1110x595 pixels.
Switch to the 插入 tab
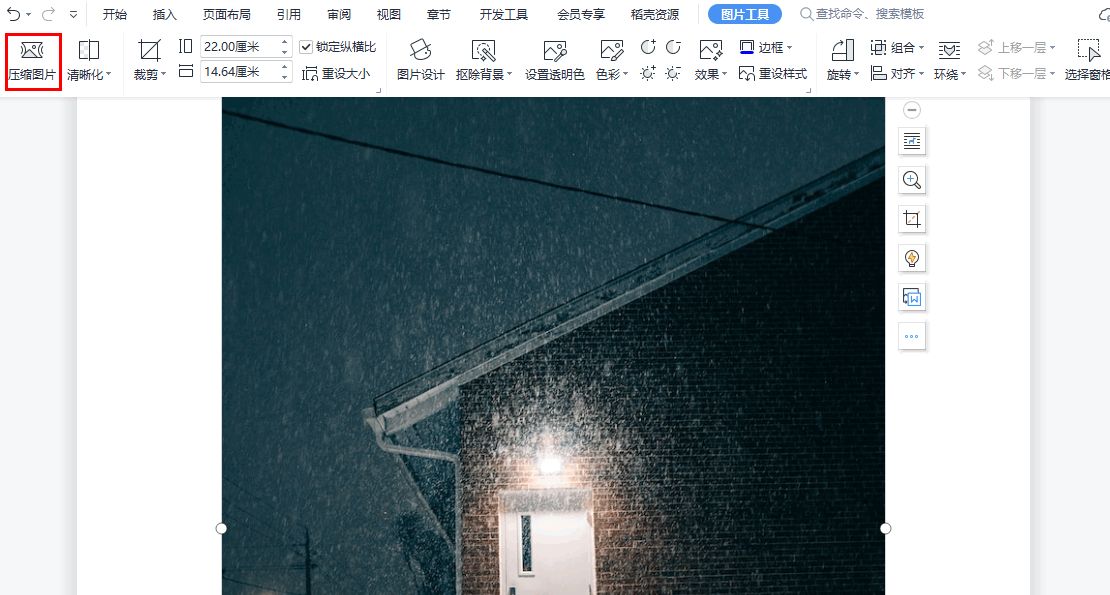[x=165, y=14]
